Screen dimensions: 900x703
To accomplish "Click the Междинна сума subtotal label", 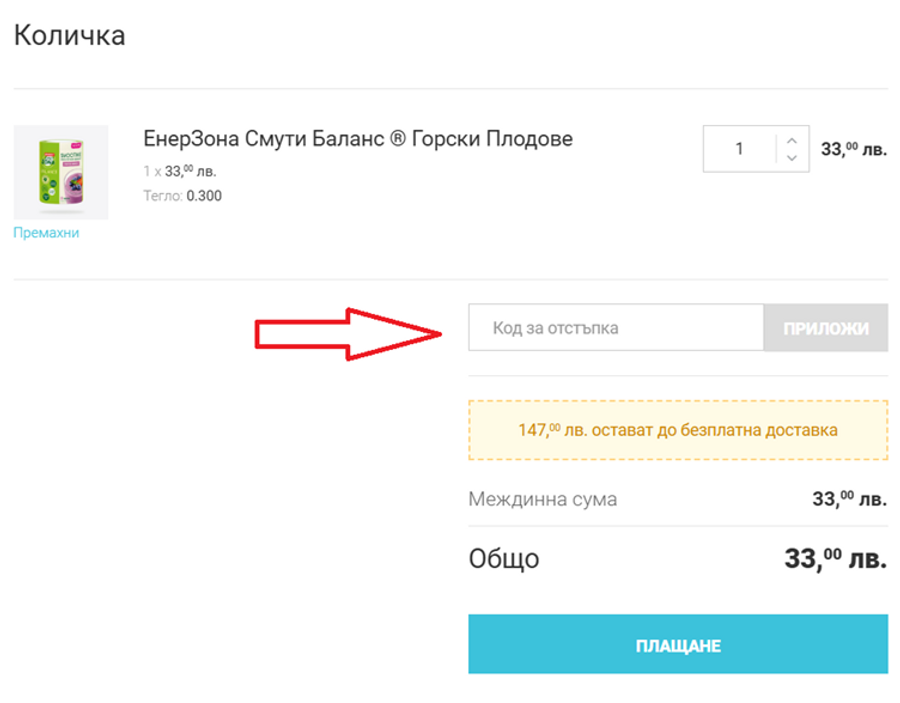I will [541, 499].
